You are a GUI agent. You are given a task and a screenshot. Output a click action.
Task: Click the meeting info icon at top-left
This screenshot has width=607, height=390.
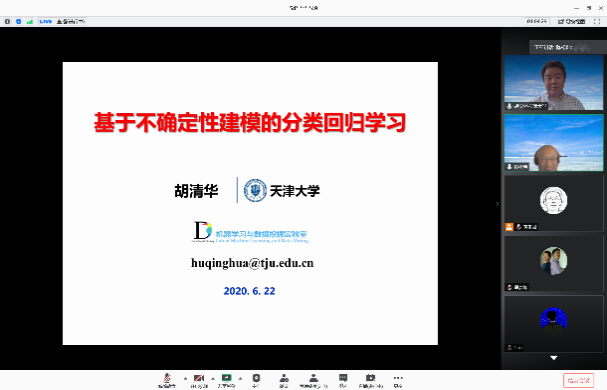tap(7, 21)
